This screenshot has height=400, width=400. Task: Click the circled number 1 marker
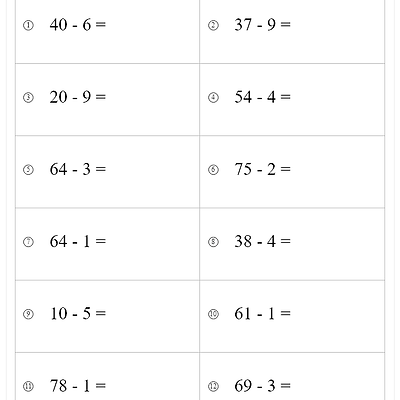coord(28,25)
